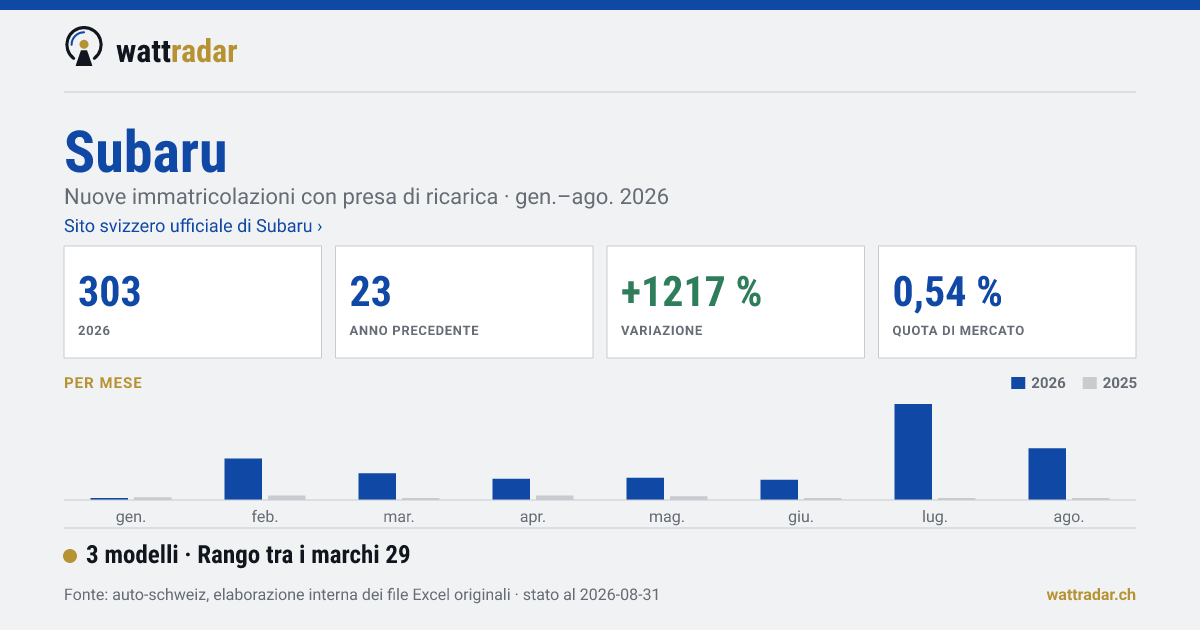Screen dimensions: 1200x630
Task: Open the official Swiss Subaru site link
Action: coord(193,226)
